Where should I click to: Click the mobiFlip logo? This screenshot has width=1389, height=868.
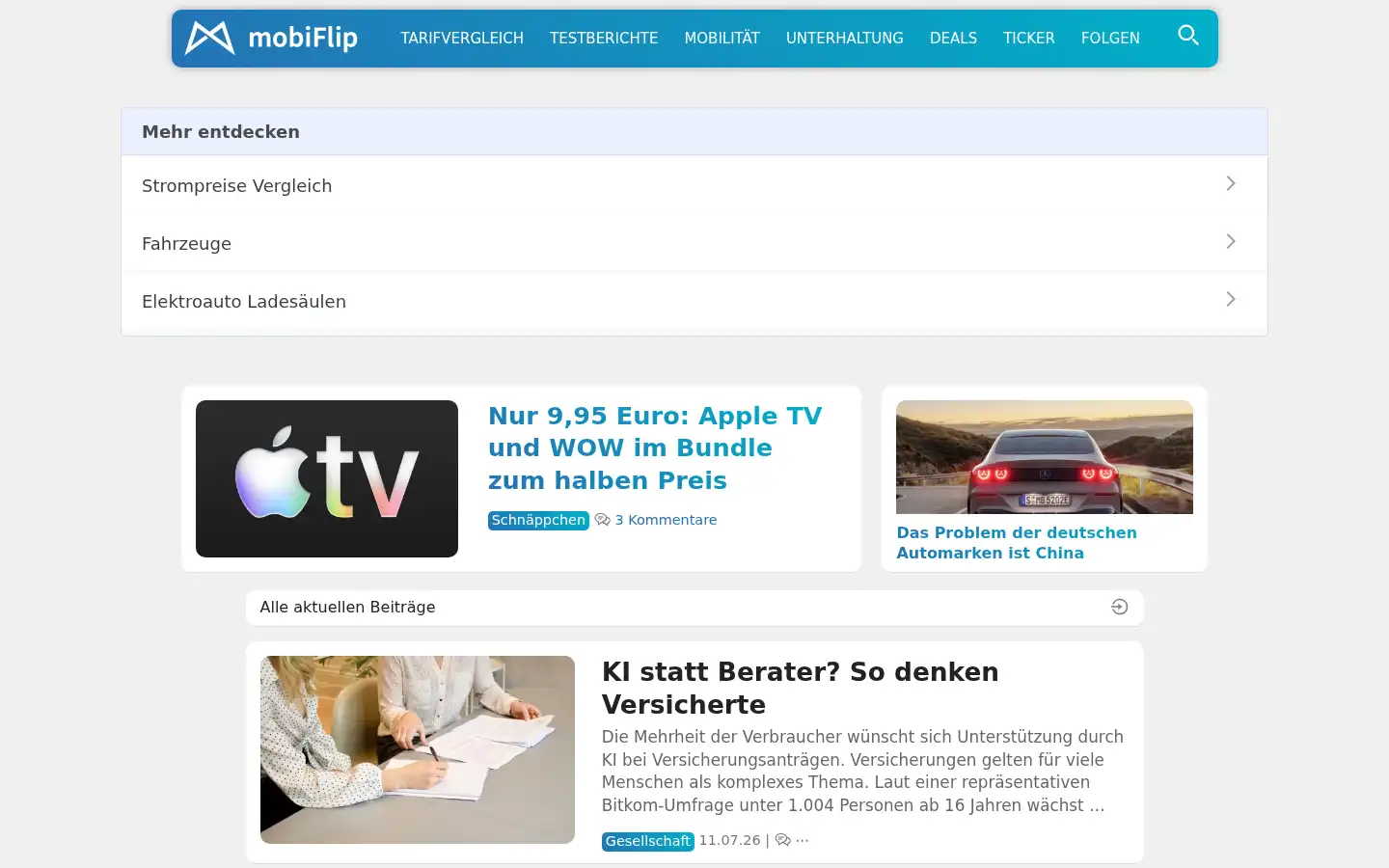271,38
